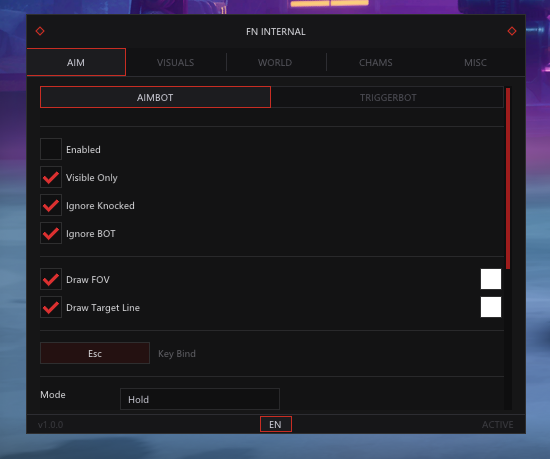This screenshot has width=550, height=459.
Task: Switch to the AIM tab
Action: tap(76, 62)
